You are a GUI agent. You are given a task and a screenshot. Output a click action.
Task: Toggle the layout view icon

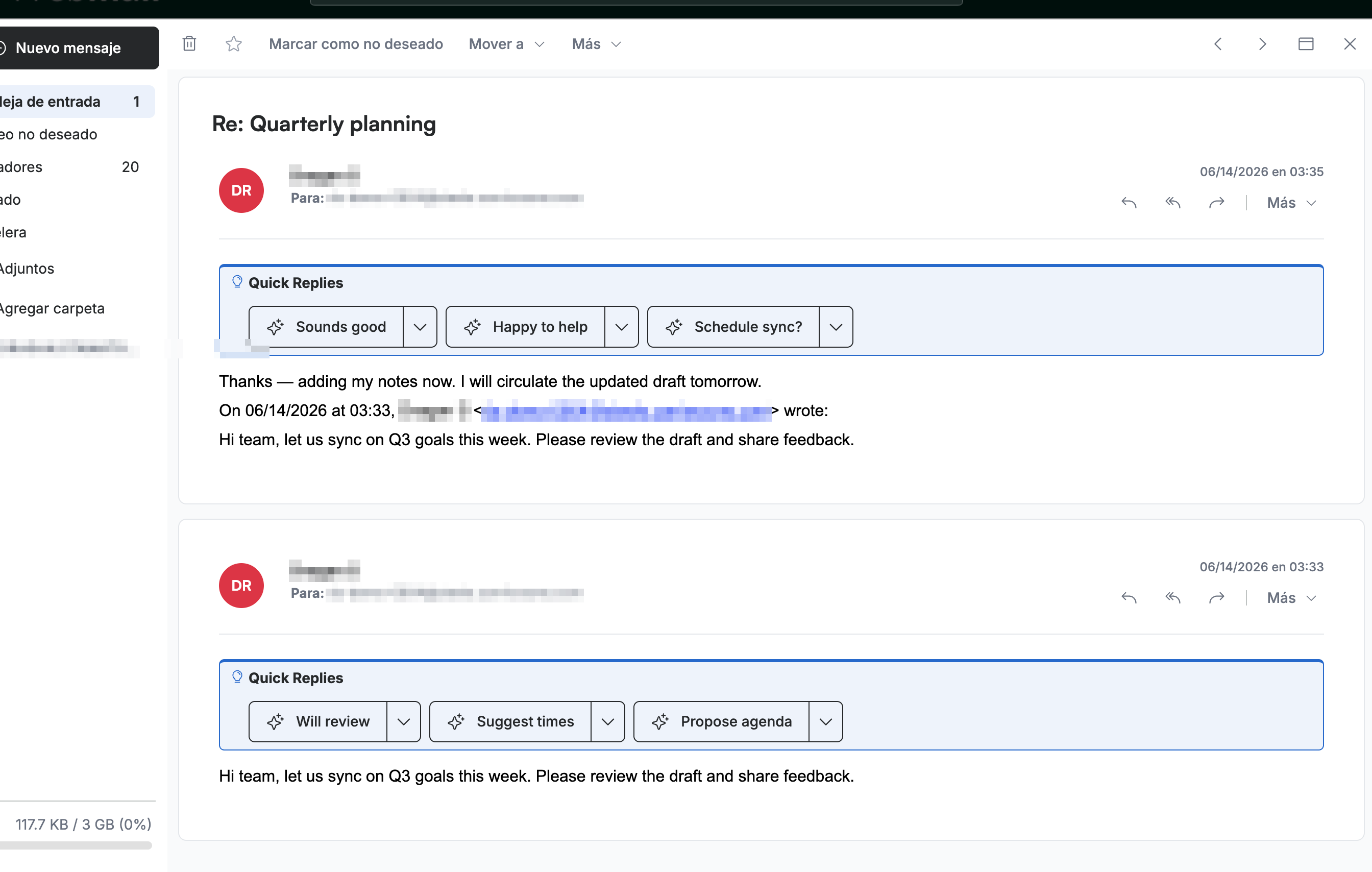click(x=1305, y=44)
